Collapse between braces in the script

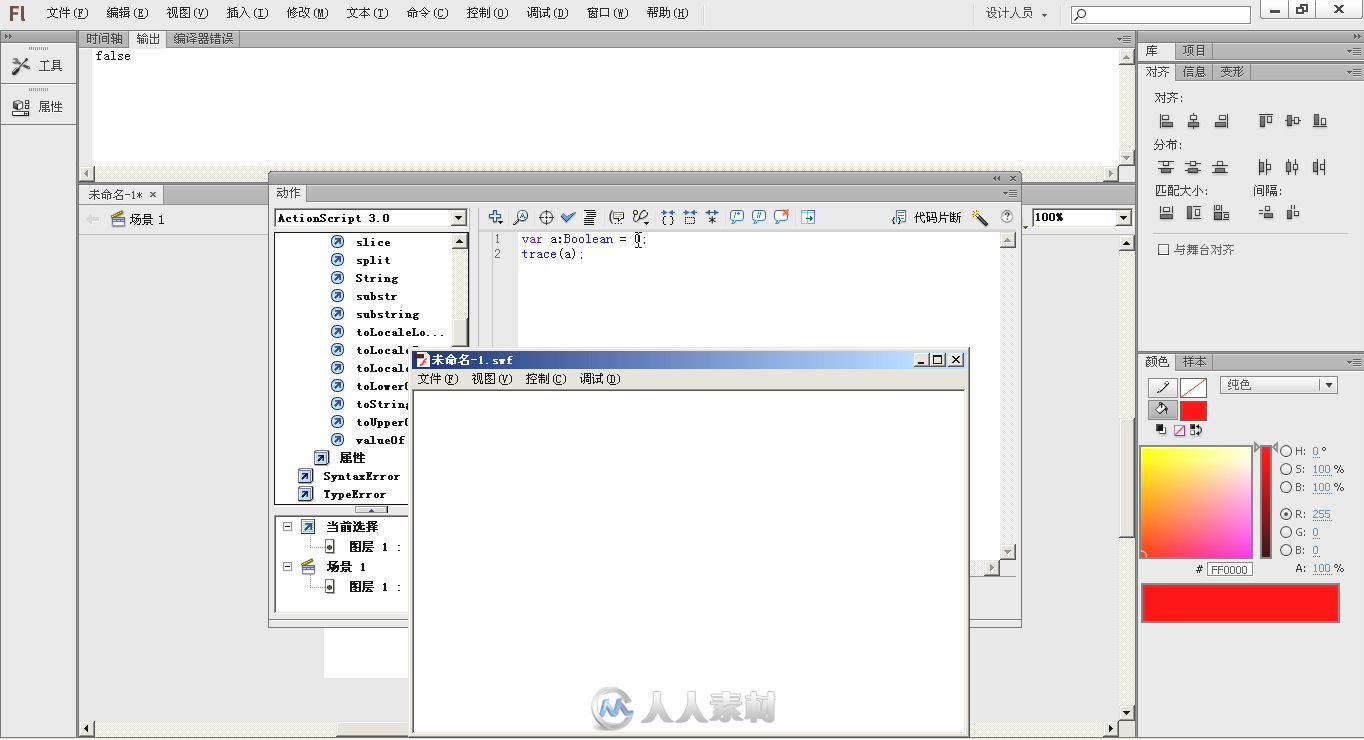click(x=668, y=217)
